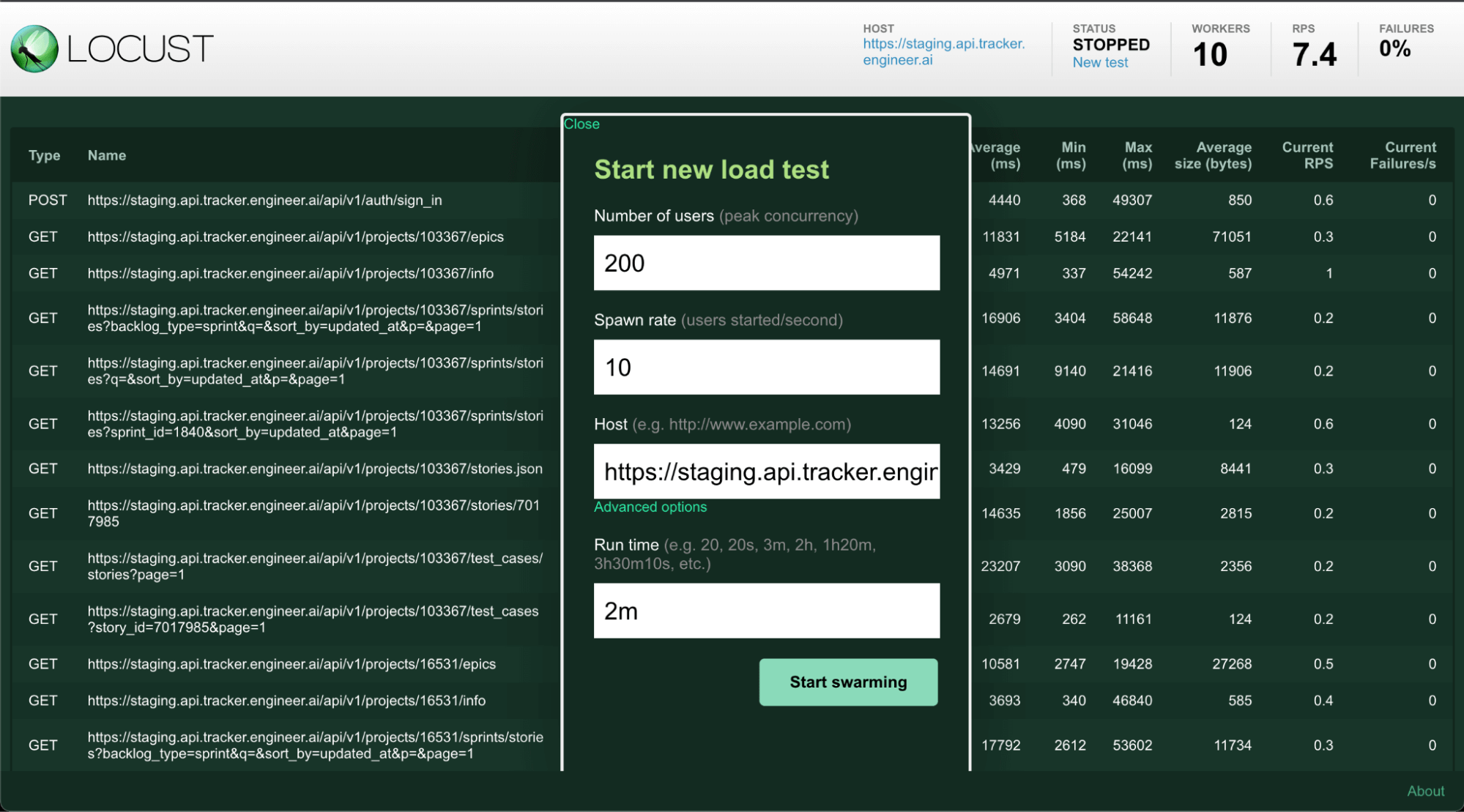Select the projects/16531/epics row name

point(291,664)
